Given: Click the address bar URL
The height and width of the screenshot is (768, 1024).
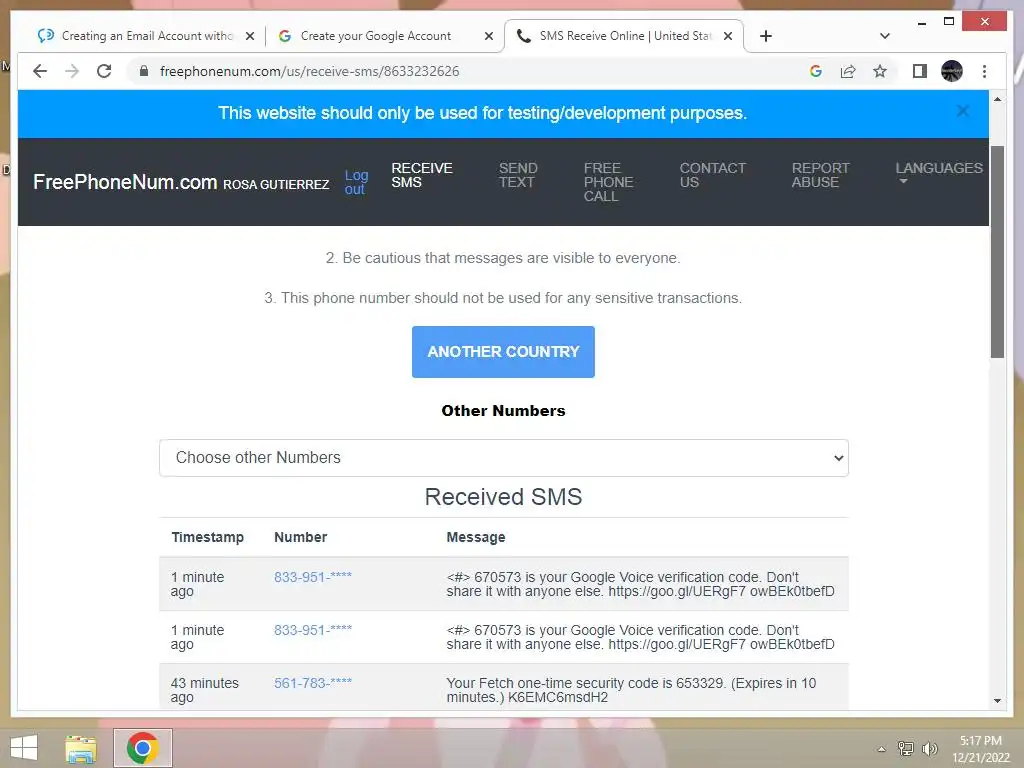Looking at the screenshot, I should pyautogui.click(x=310, y=71).
